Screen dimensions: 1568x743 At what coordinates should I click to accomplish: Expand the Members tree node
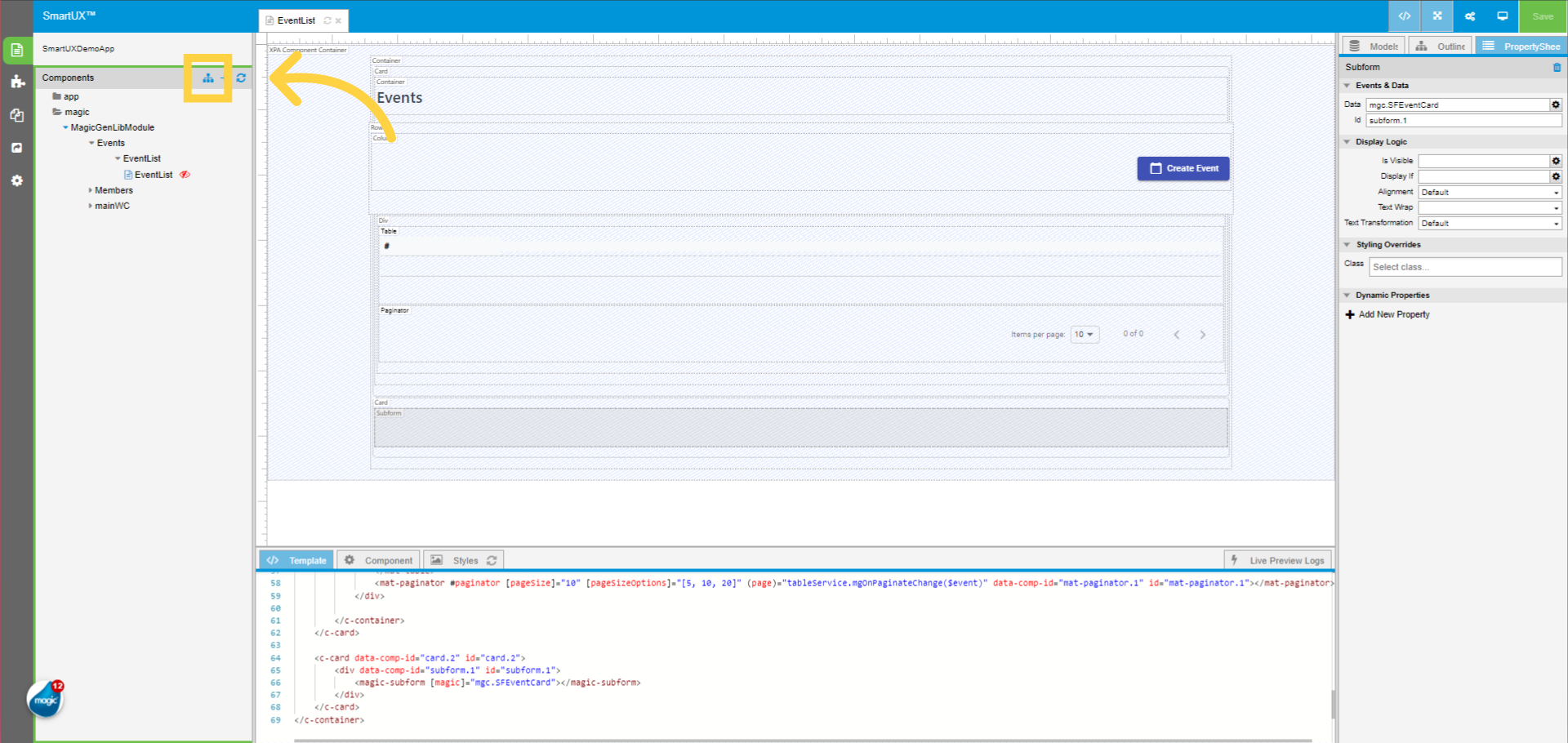(91, 189)
